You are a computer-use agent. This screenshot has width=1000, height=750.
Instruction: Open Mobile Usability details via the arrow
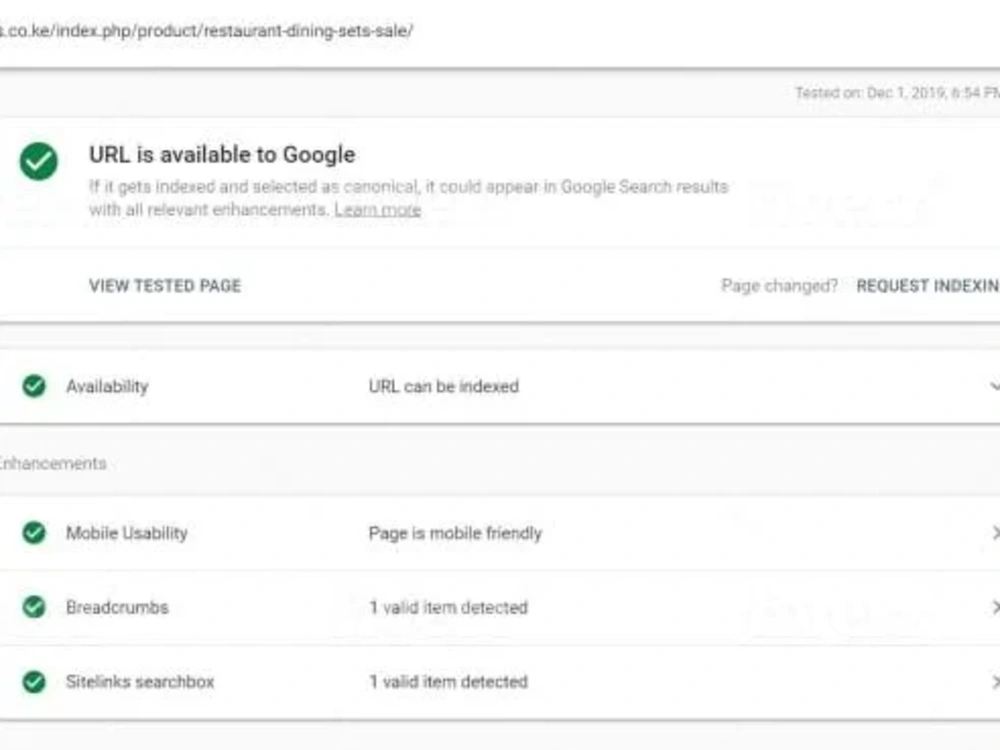996,533
